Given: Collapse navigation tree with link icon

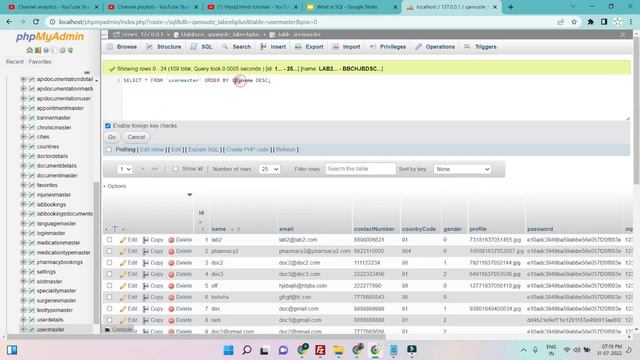Looking at the screenshot, I should pos(87,72).
